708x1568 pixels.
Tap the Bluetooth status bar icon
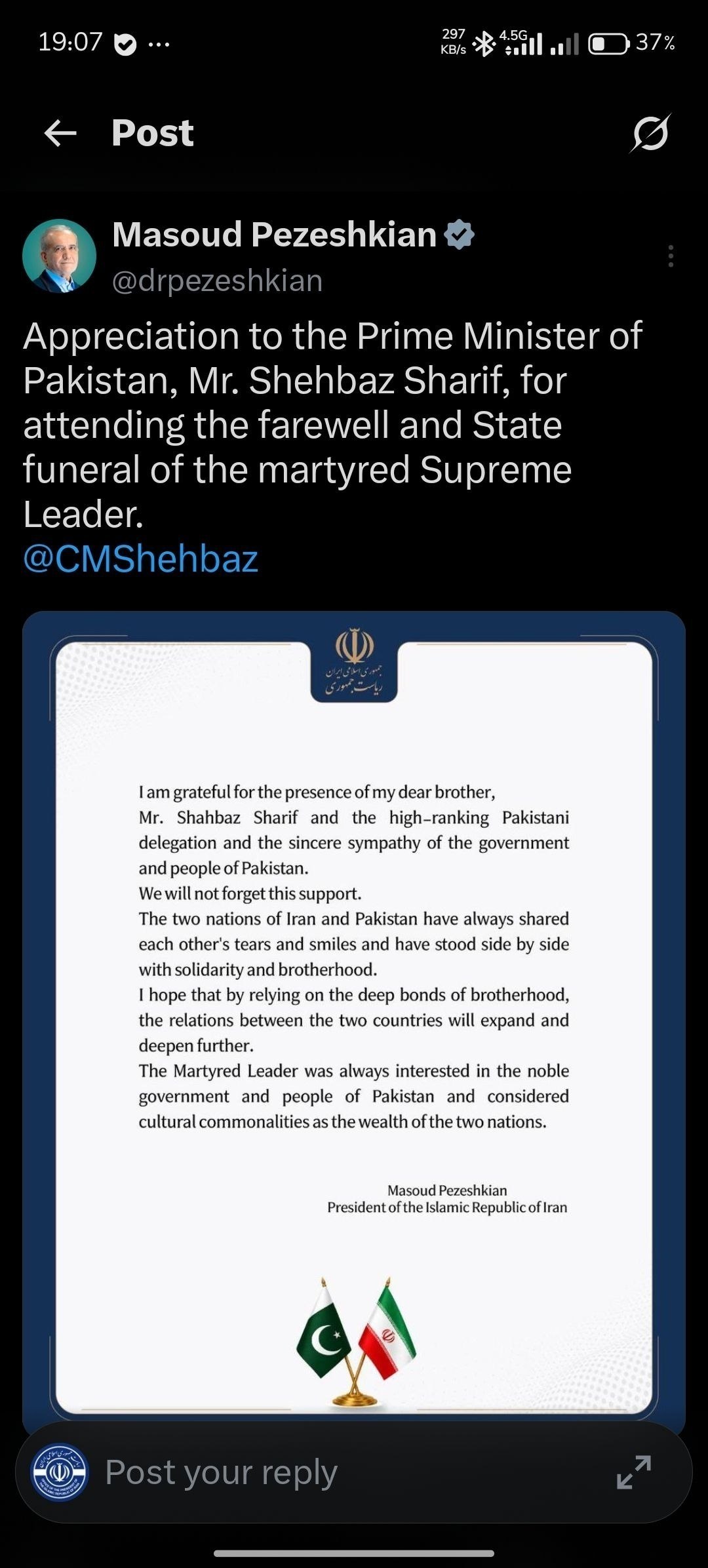point(484,44)
